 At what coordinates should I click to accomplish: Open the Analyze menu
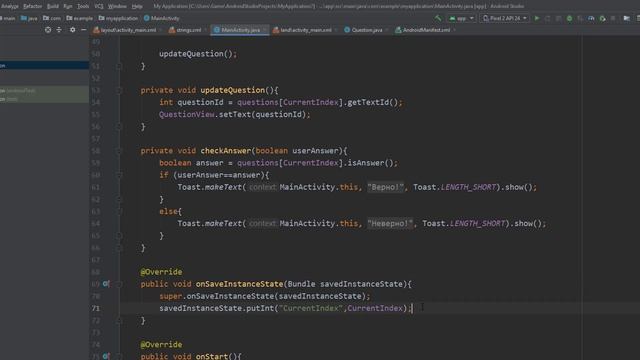9,7
